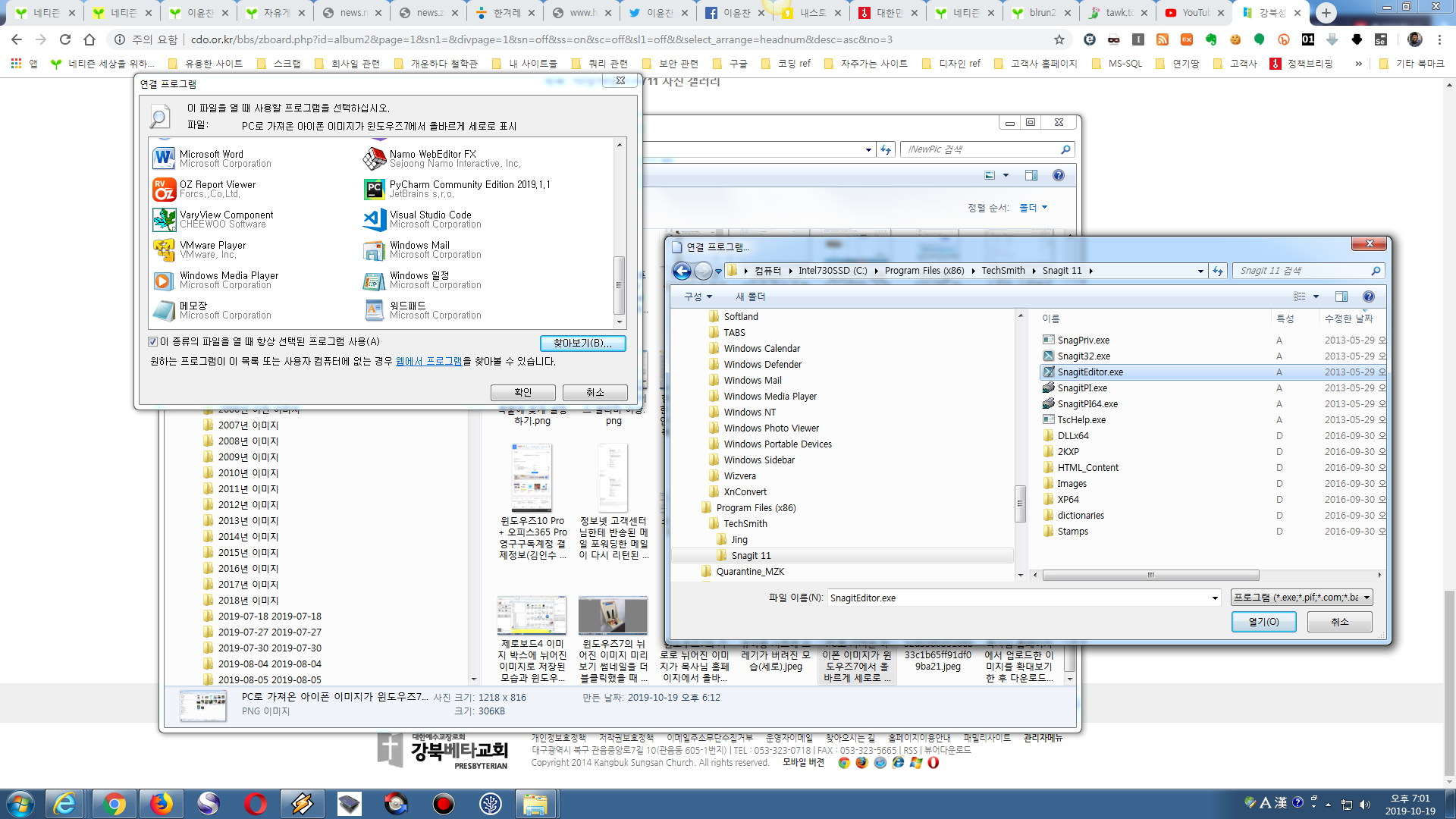Toggle preview pane in Snagit 11 dialog
1456x819 pixels.
(1341, 297)
